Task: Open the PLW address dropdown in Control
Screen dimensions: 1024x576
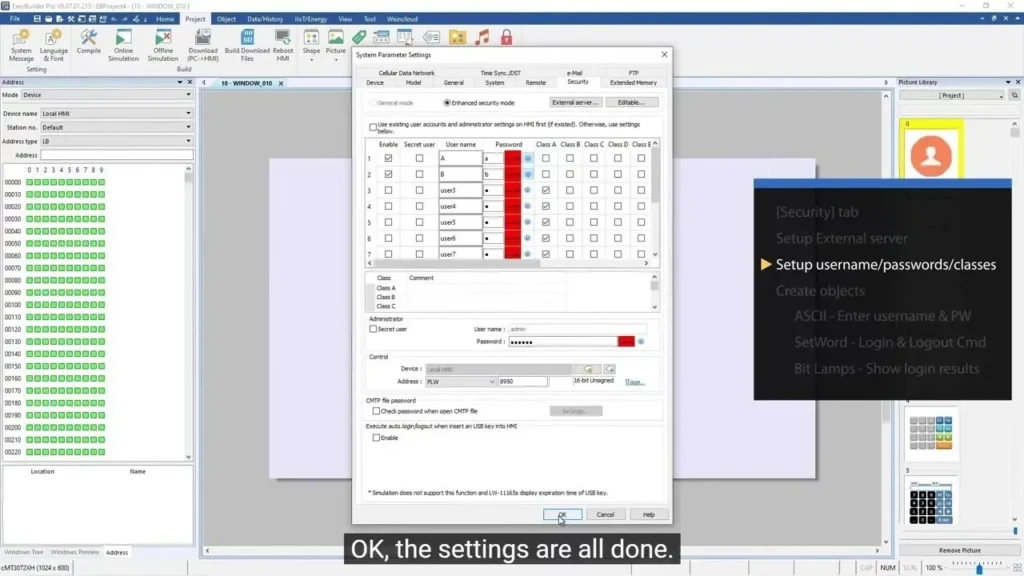Action: coord(492,382)
